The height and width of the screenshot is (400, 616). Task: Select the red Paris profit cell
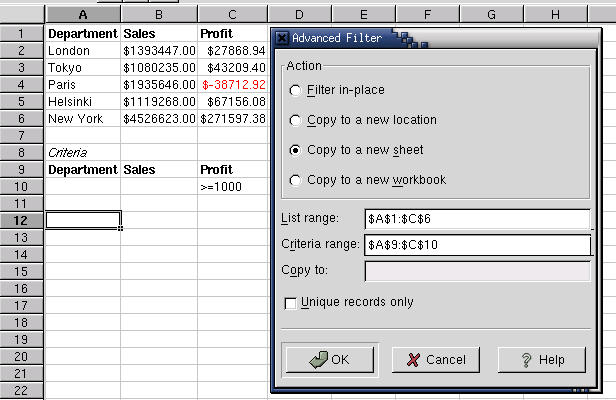[233, 84]
